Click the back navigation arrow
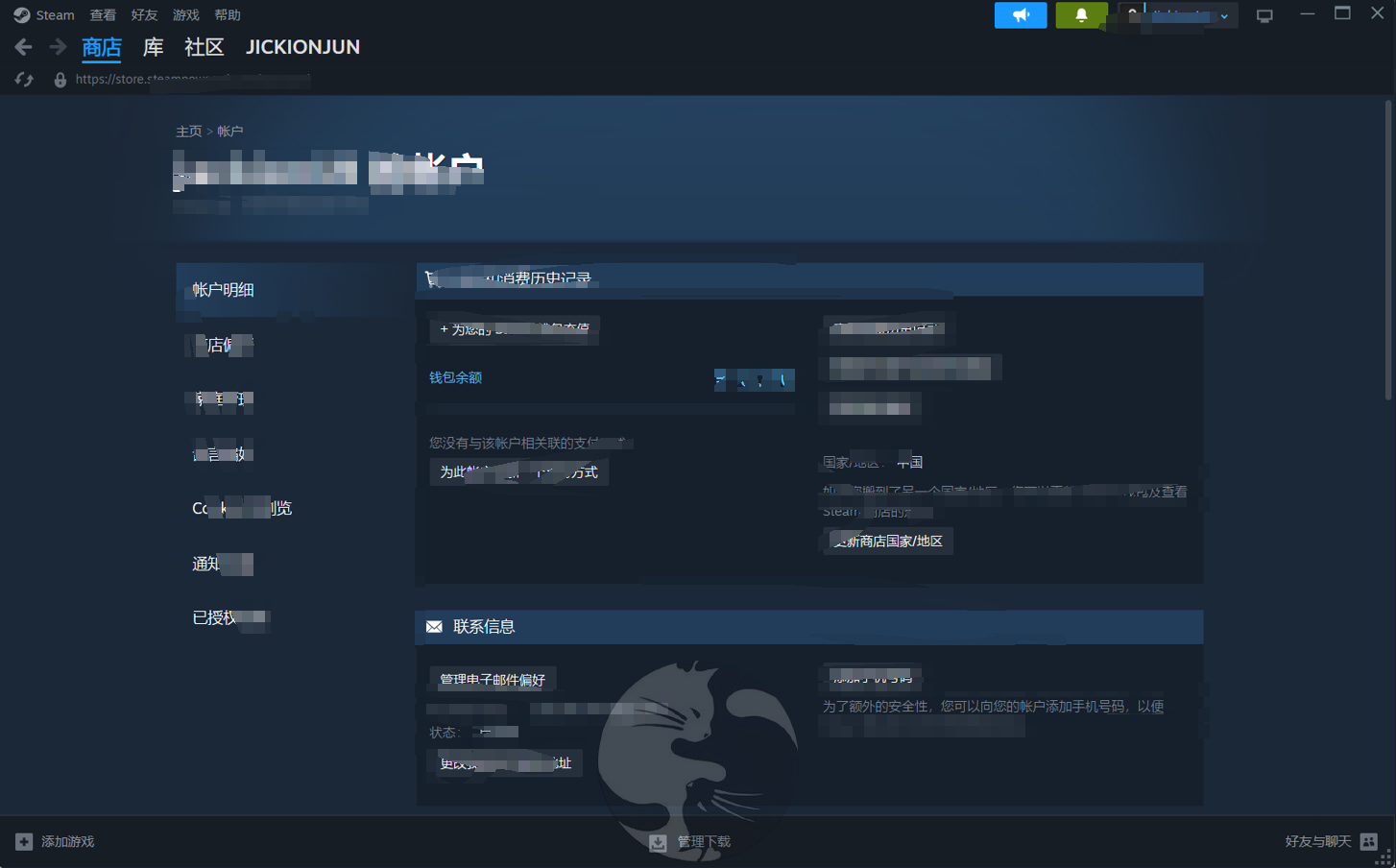This screenshot has height=868, width=1396. click(x=24, y=47)
